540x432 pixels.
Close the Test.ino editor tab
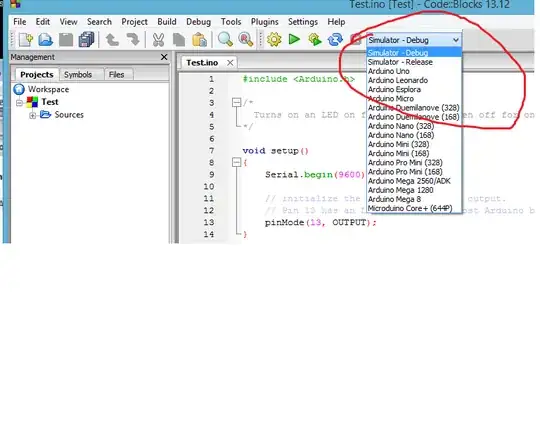click(x=230, y=63)
